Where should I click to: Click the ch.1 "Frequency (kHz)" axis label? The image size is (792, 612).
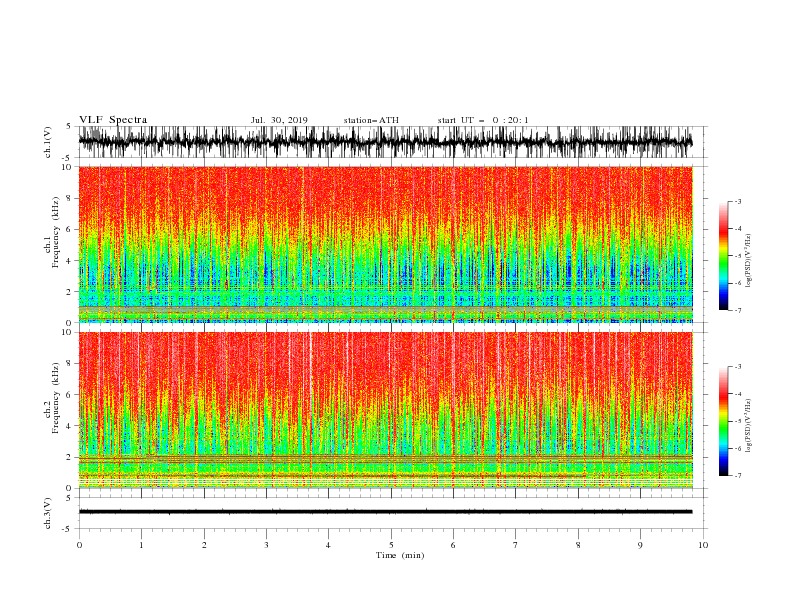coord(56,233)
